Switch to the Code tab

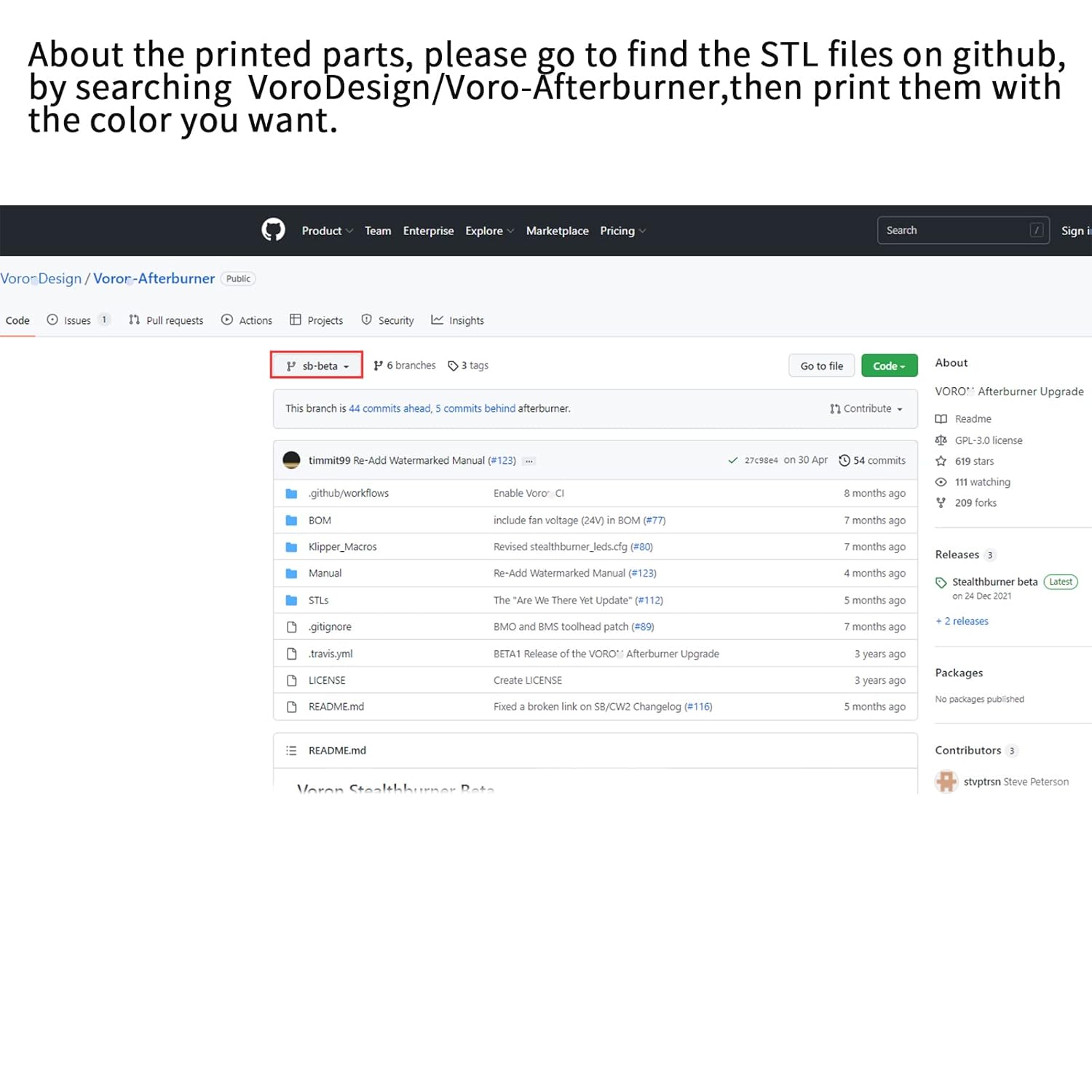tap(17, 320)
